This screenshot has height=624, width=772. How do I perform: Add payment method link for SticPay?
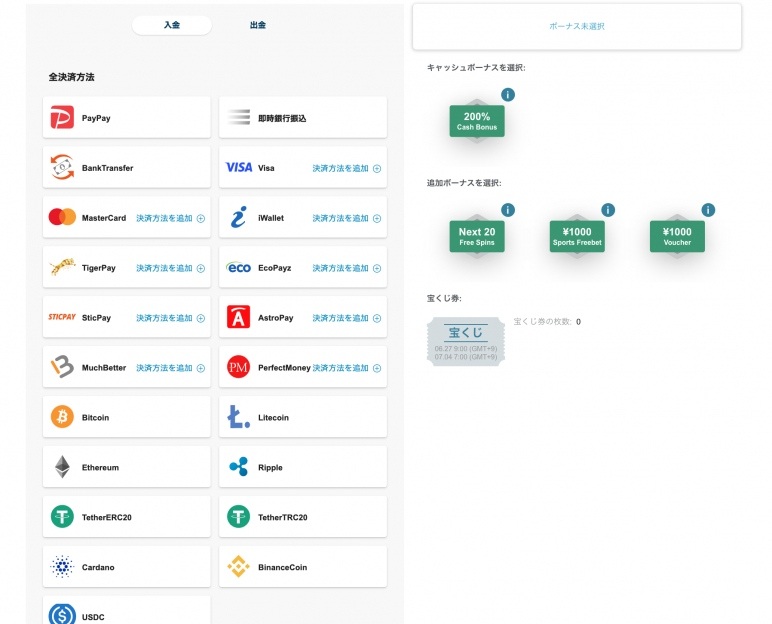pos(170,318)
